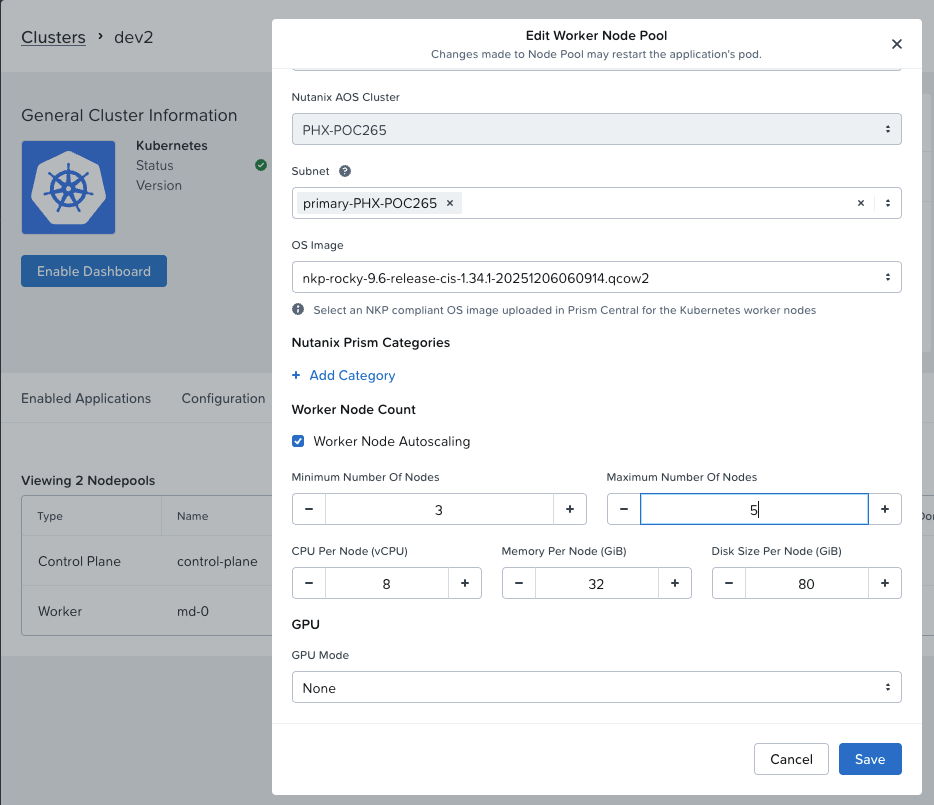
Task: Open the Nutanix AOS Cluster dropdown
Action: 596,130
